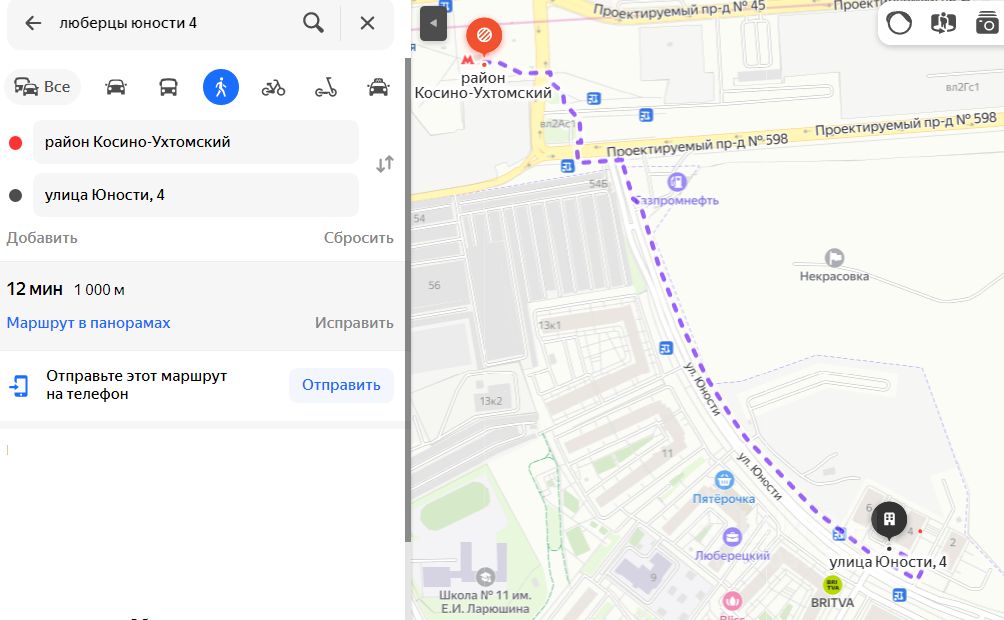The image size is (1004, 620).
Task: Edit the starting point field Косино-Ухтомский
Action: [x=196, y=142]
